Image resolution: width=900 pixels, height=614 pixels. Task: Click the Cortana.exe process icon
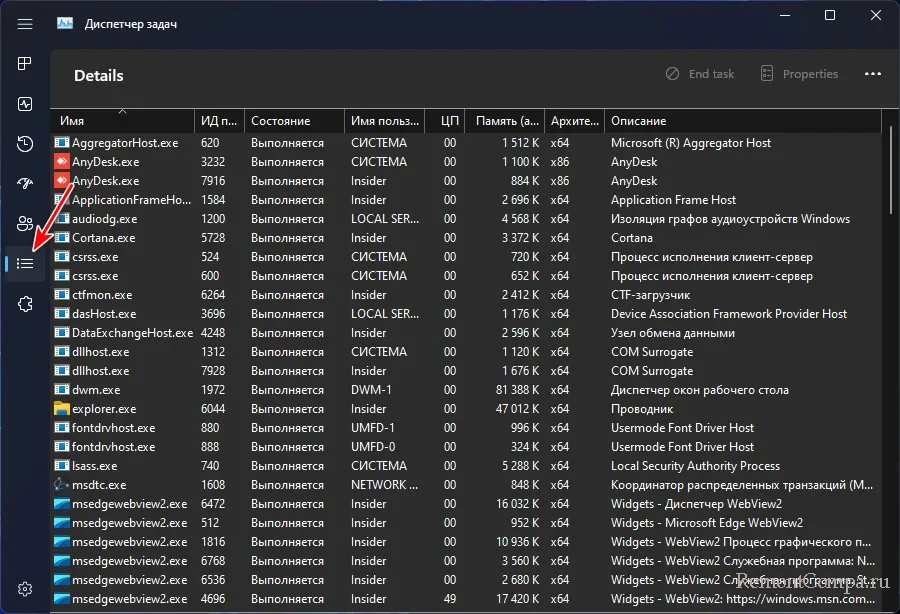[x=61, y=238]
